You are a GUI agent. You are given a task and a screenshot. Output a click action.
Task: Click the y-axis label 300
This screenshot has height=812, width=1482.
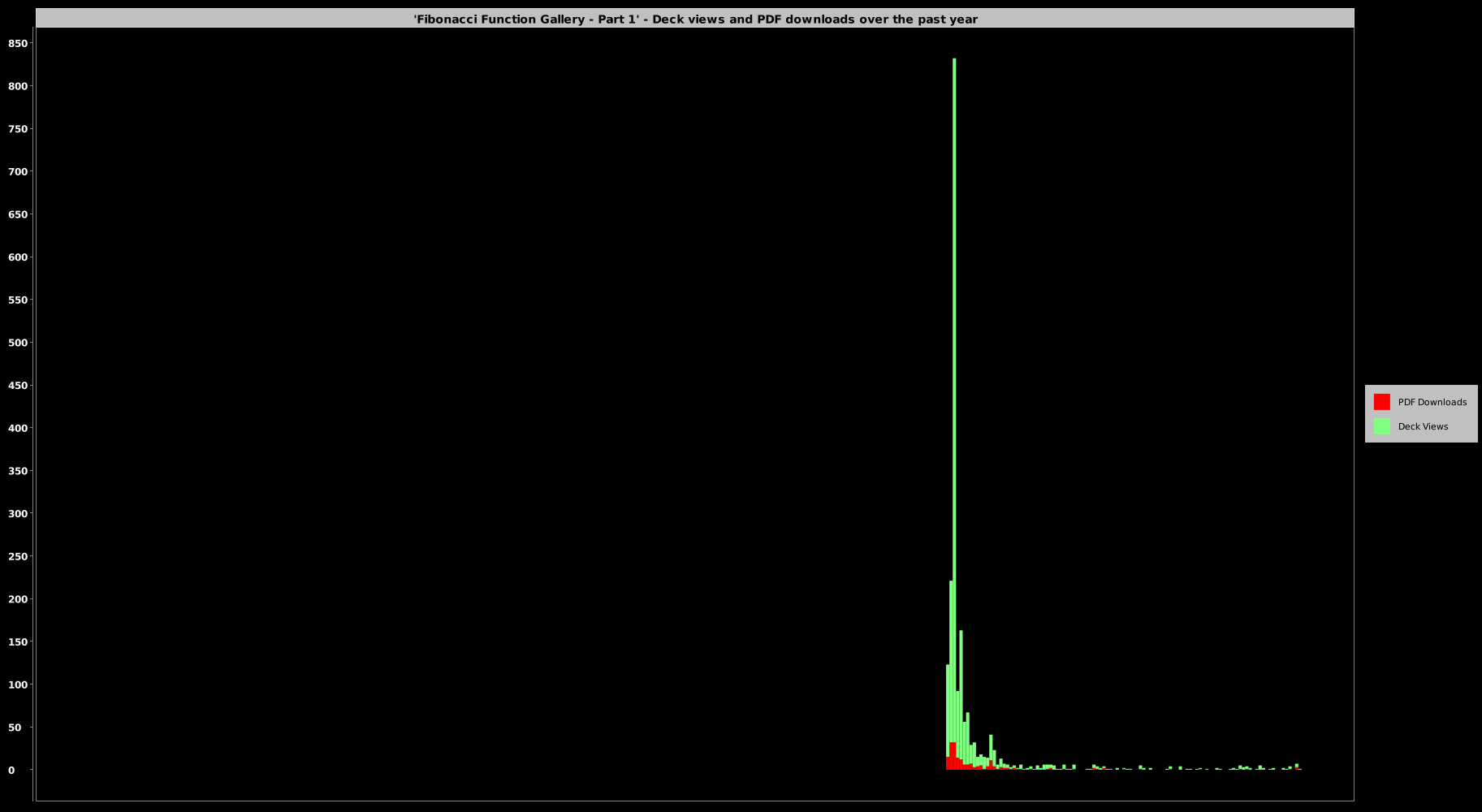pos(18,513)
